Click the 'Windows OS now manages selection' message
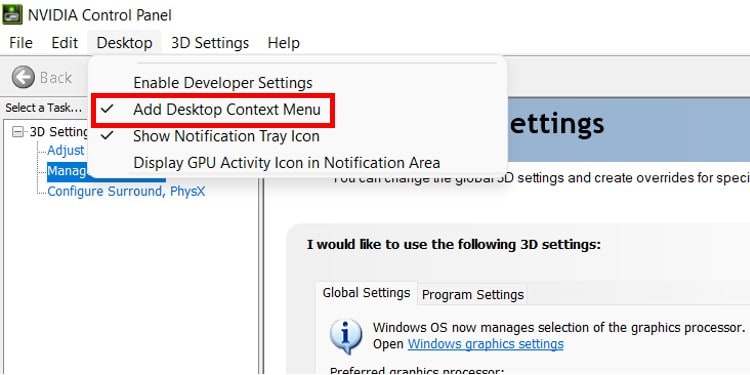 pyautogui.click(x=559, y=328)
